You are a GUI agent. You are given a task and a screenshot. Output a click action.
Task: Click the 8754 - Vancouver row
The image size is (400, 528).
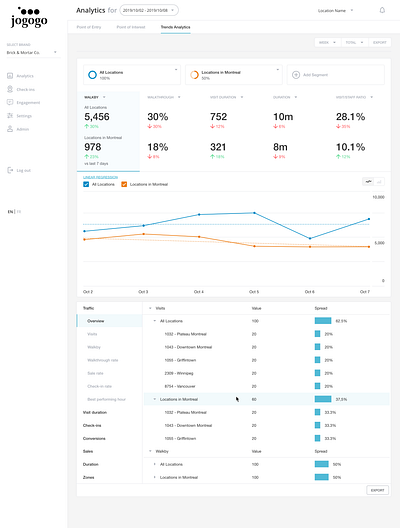coord(266,386)
